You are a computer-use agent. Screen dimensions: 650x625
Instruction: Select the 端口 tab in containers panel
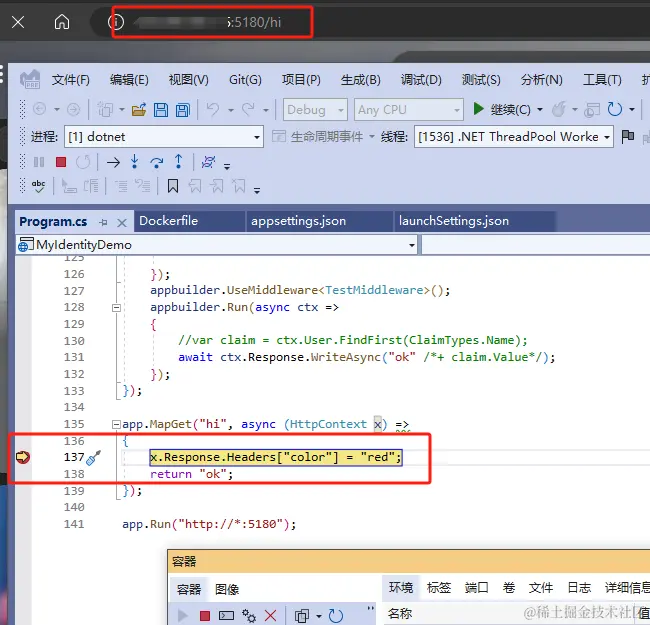point(476,587)
